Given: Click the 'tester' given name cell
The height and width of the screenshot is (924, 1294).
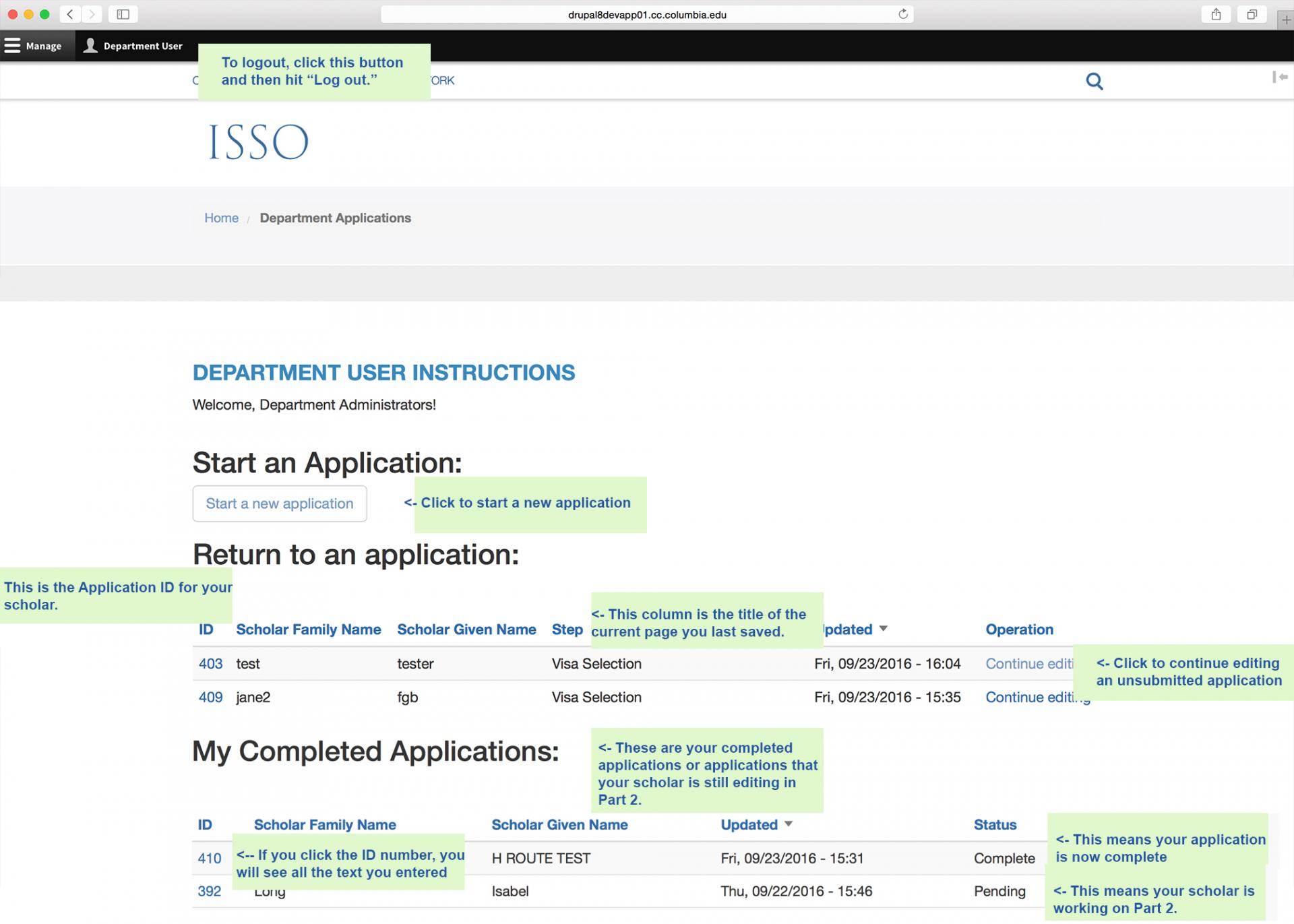Looking at the screenshot, I should click(x=415, y=663).
